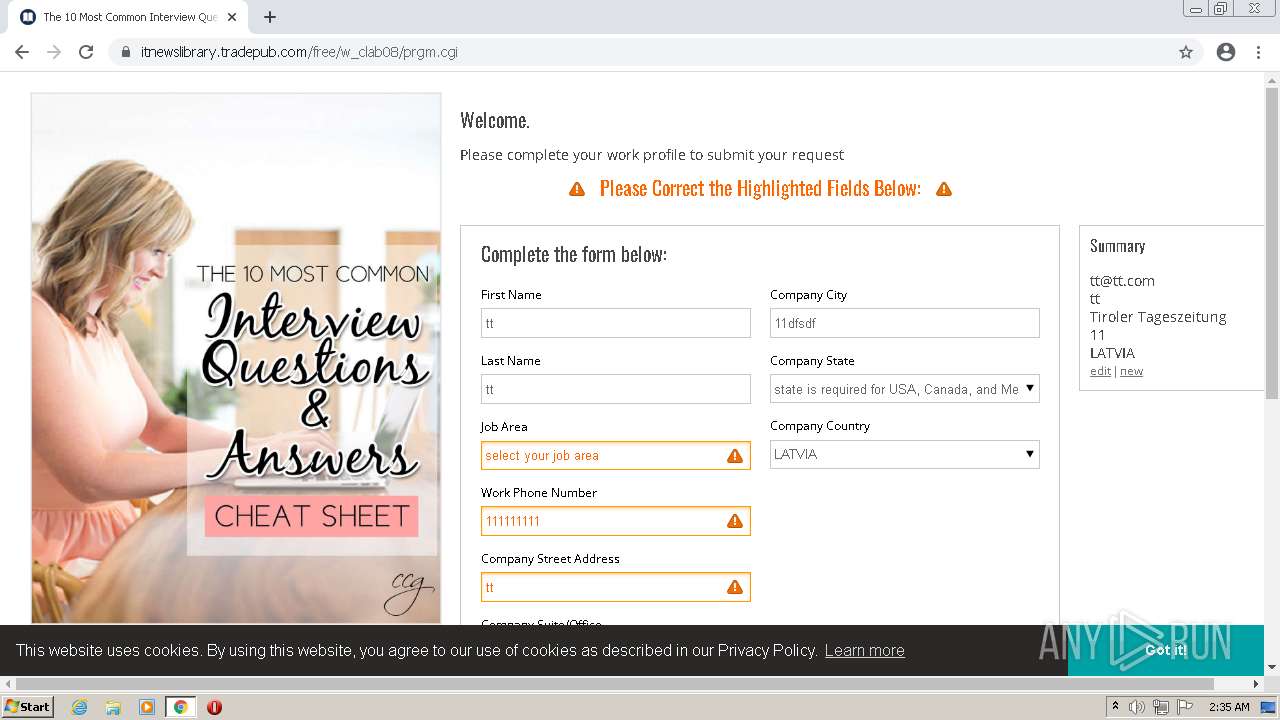Click the 2:35 AM clock
1280x720 pixels.
pos(1229,707)
